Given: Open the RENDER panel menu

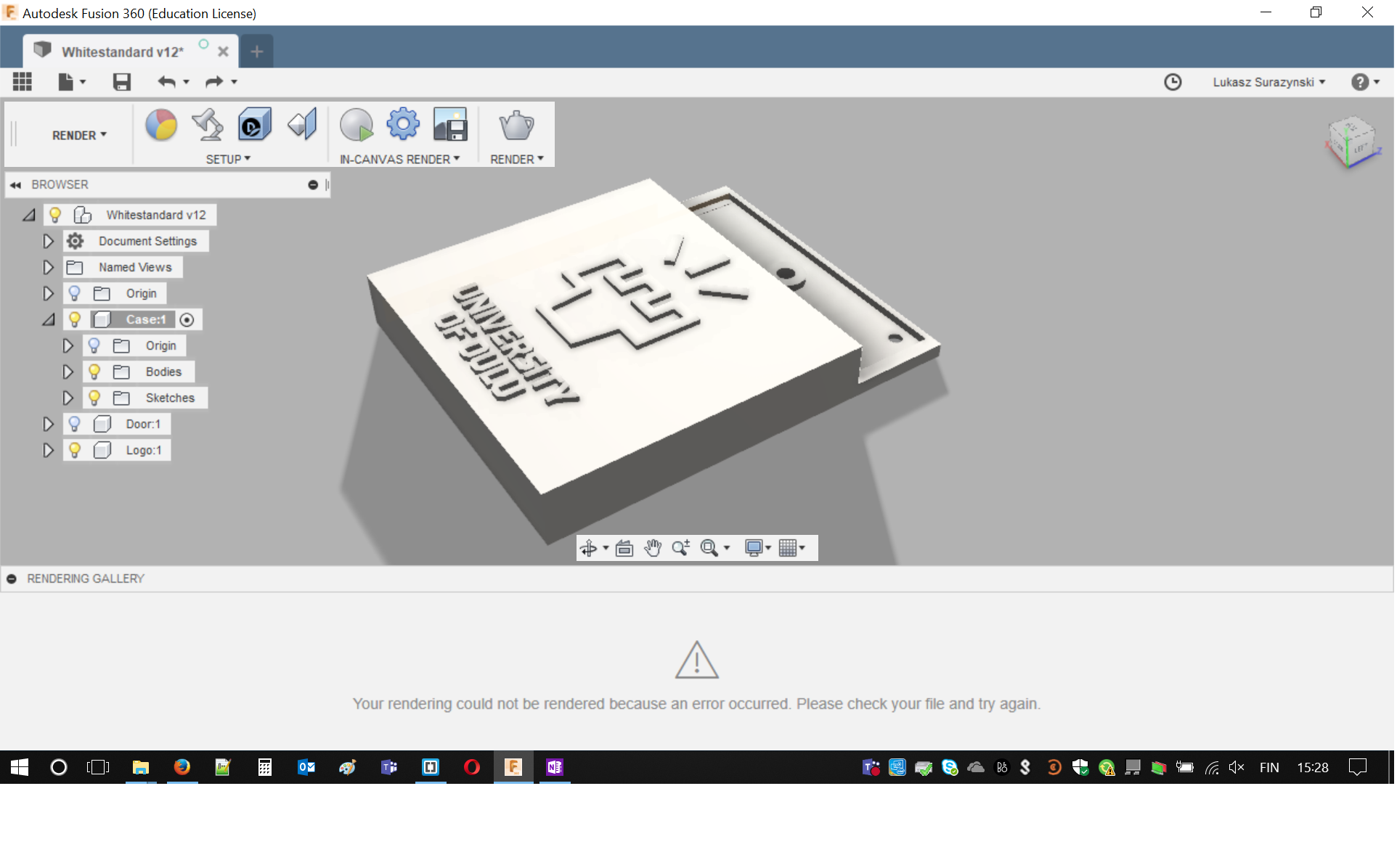Looking at the screenshot, I should coord(516,159).
